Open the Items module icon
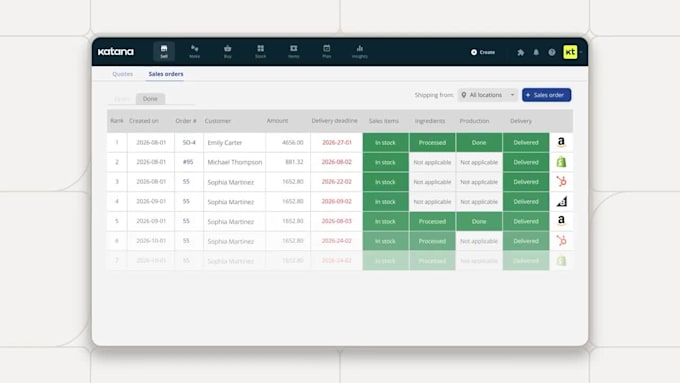 [x=294, y=51]
